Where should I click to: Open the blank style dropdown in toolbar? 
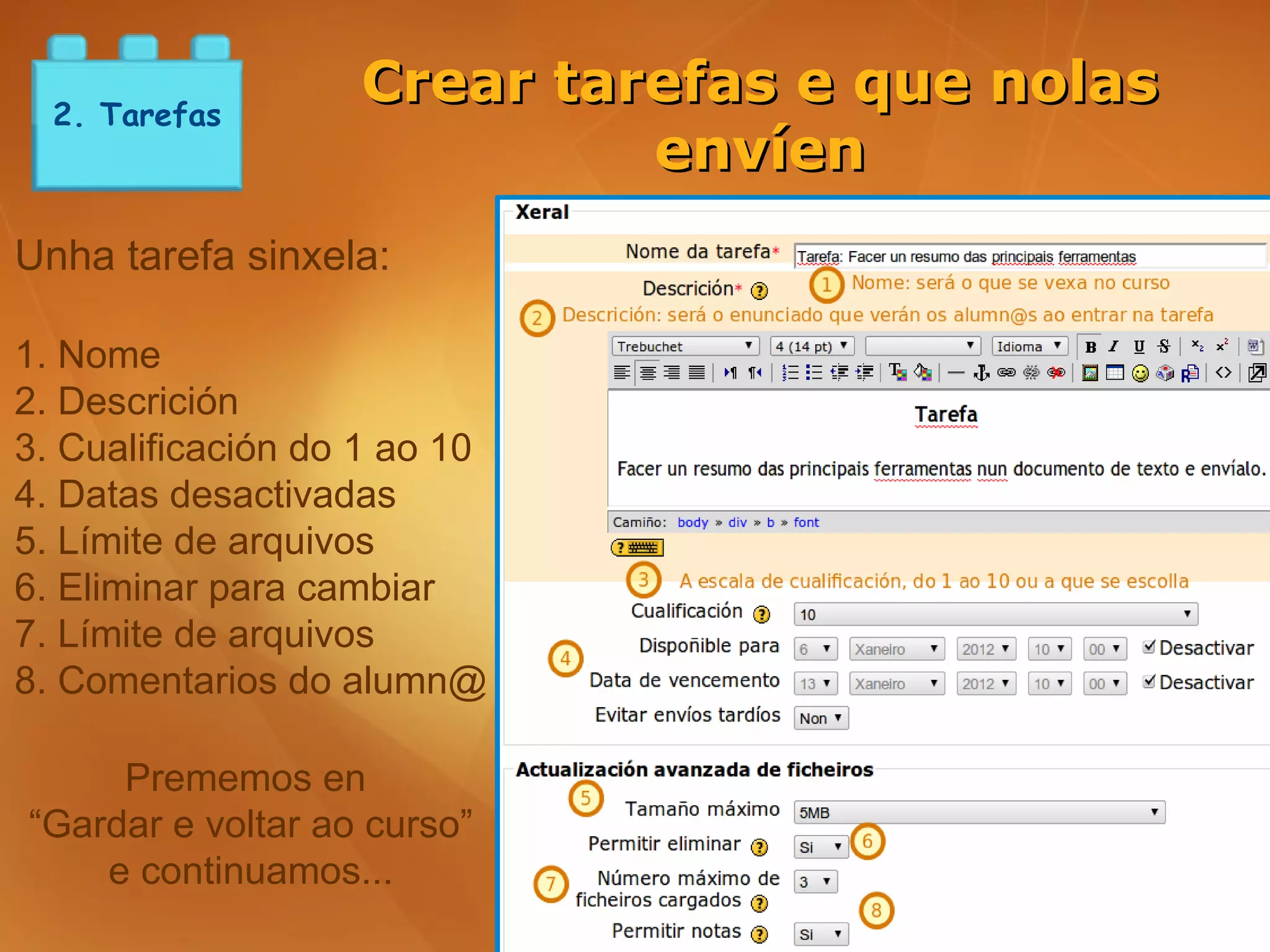pyautogui.click(x=923, y=346)
